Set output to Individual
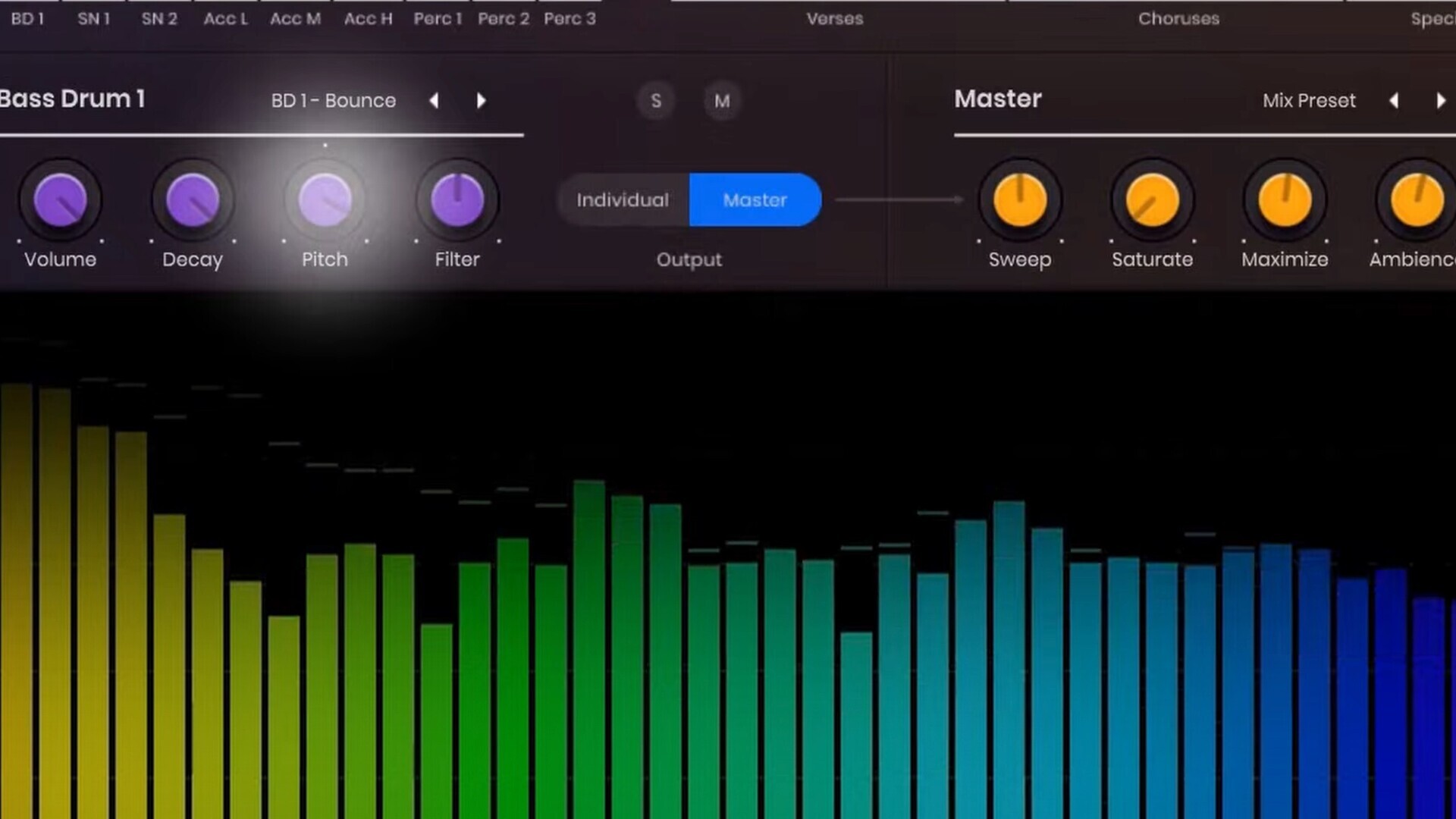 pyautogui.click(x=623, y=200)
